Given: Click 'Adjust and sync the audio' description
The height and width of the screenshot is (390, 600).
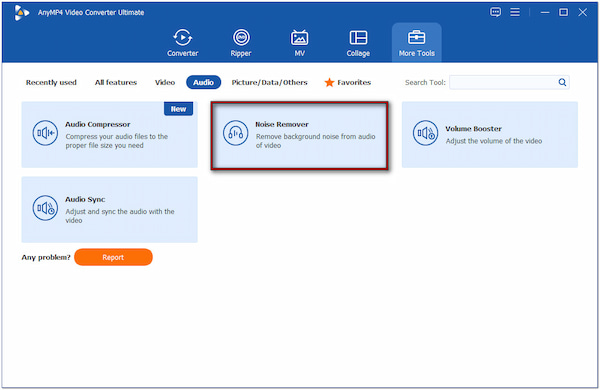Looking at the screenshot, I should (x=120, y=216).
